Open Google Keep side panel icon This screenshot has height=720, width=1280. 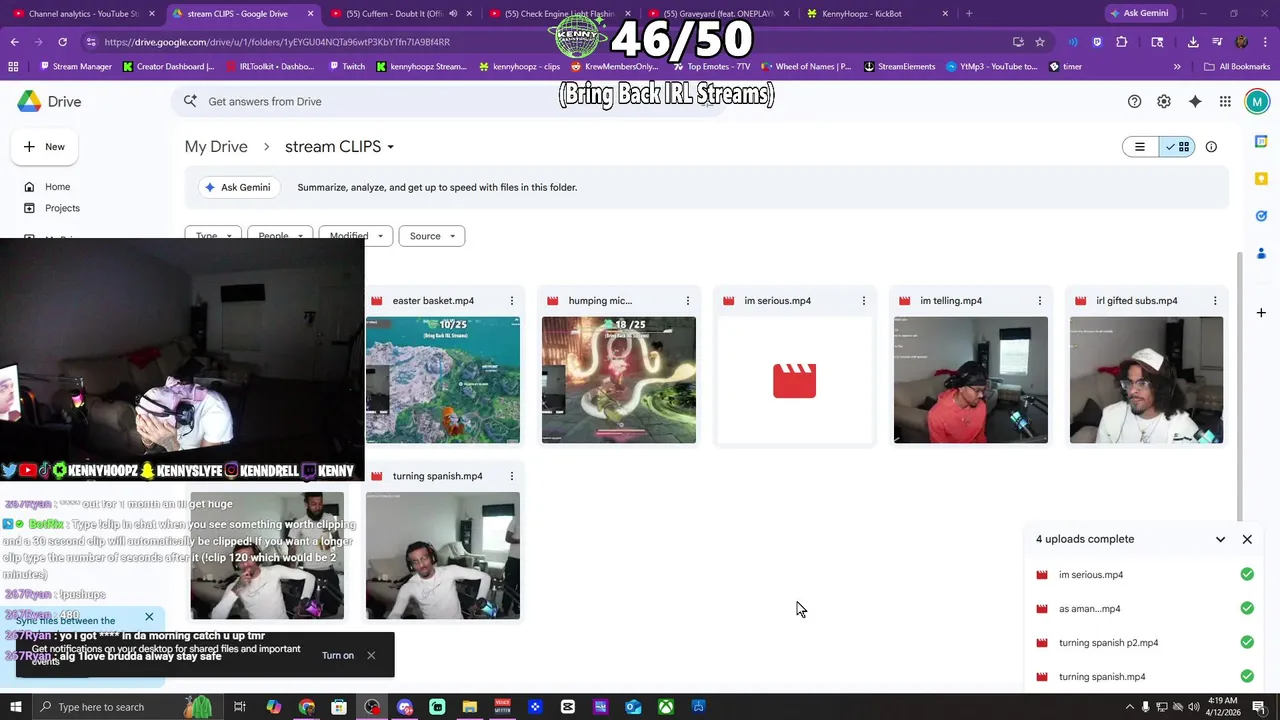pos(1261,179)
